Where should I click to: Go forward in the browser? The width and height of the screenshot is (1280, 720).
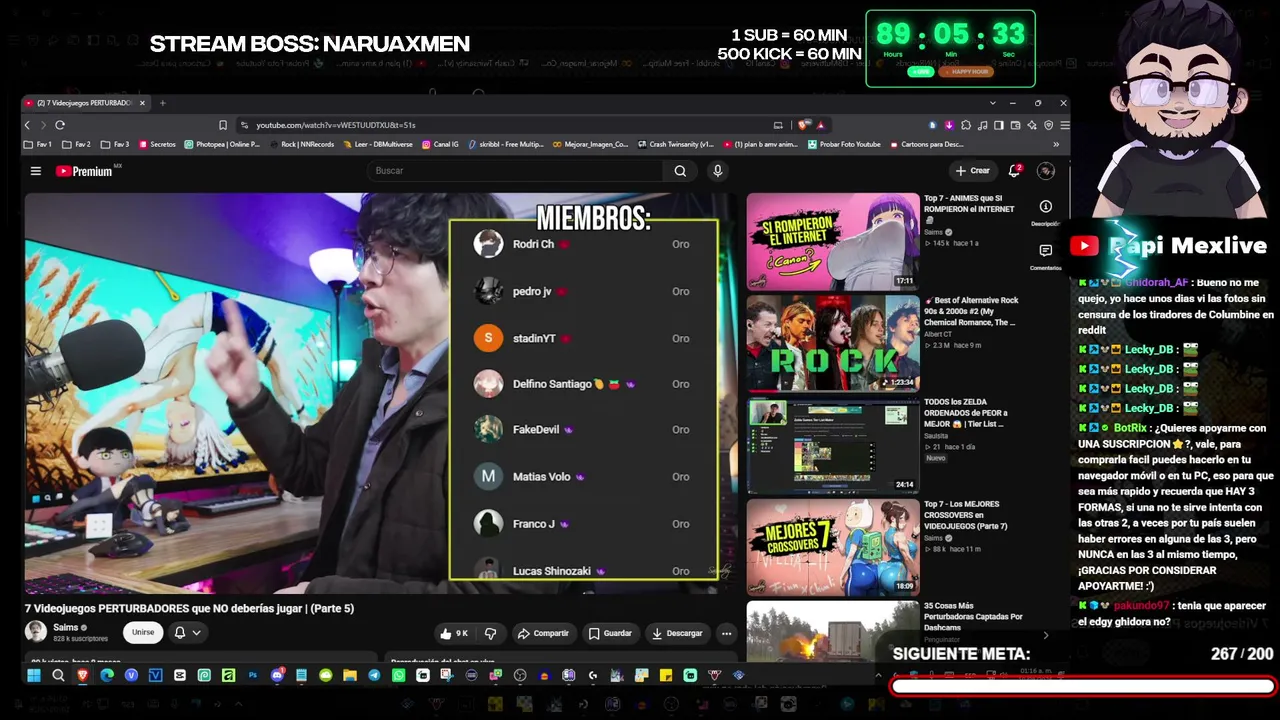coord(42,125)
